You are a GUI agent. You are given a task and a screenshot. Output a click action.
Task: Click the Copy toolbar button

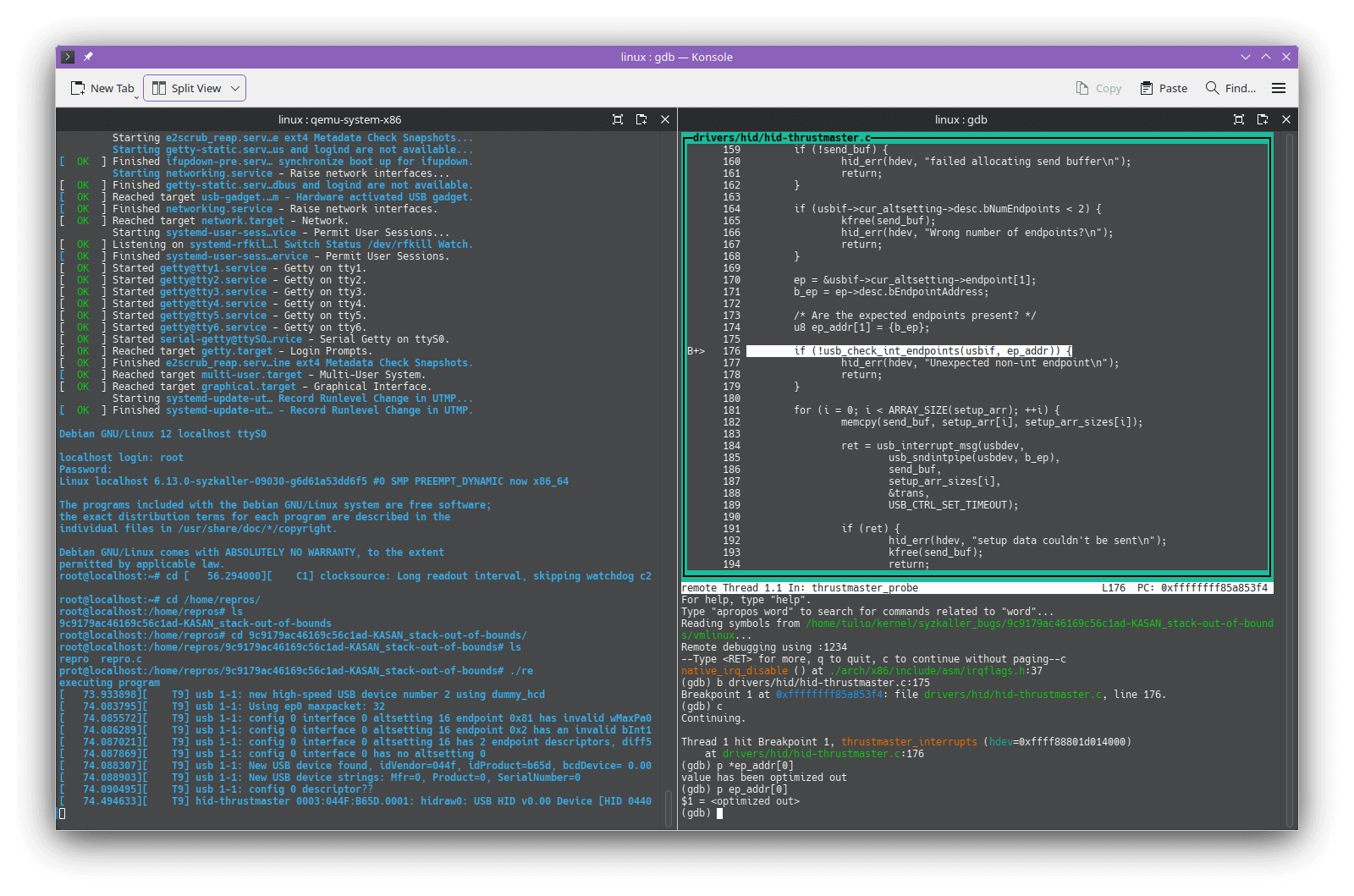click(x=1098, y=88)
